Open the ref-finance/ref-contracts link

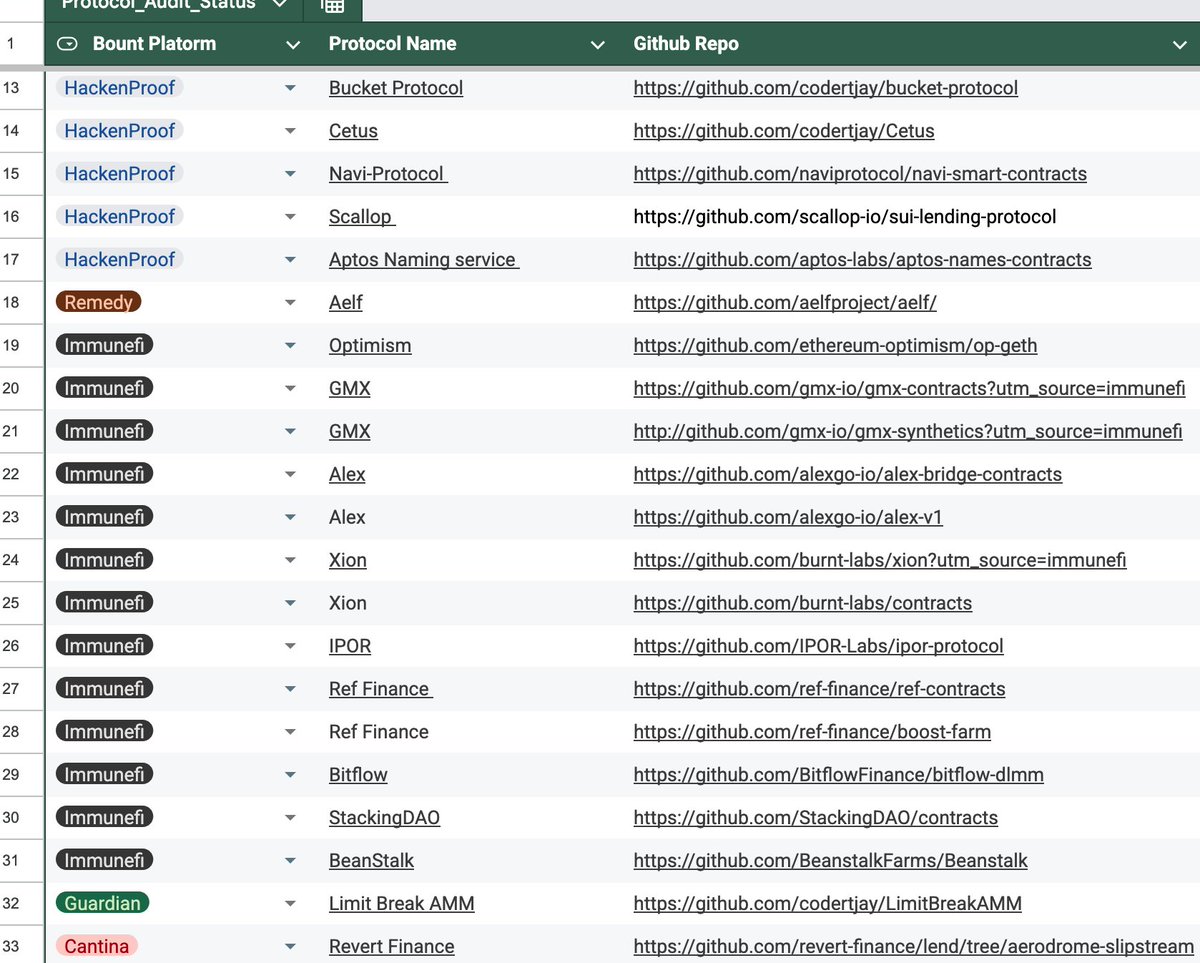[820, 690]
